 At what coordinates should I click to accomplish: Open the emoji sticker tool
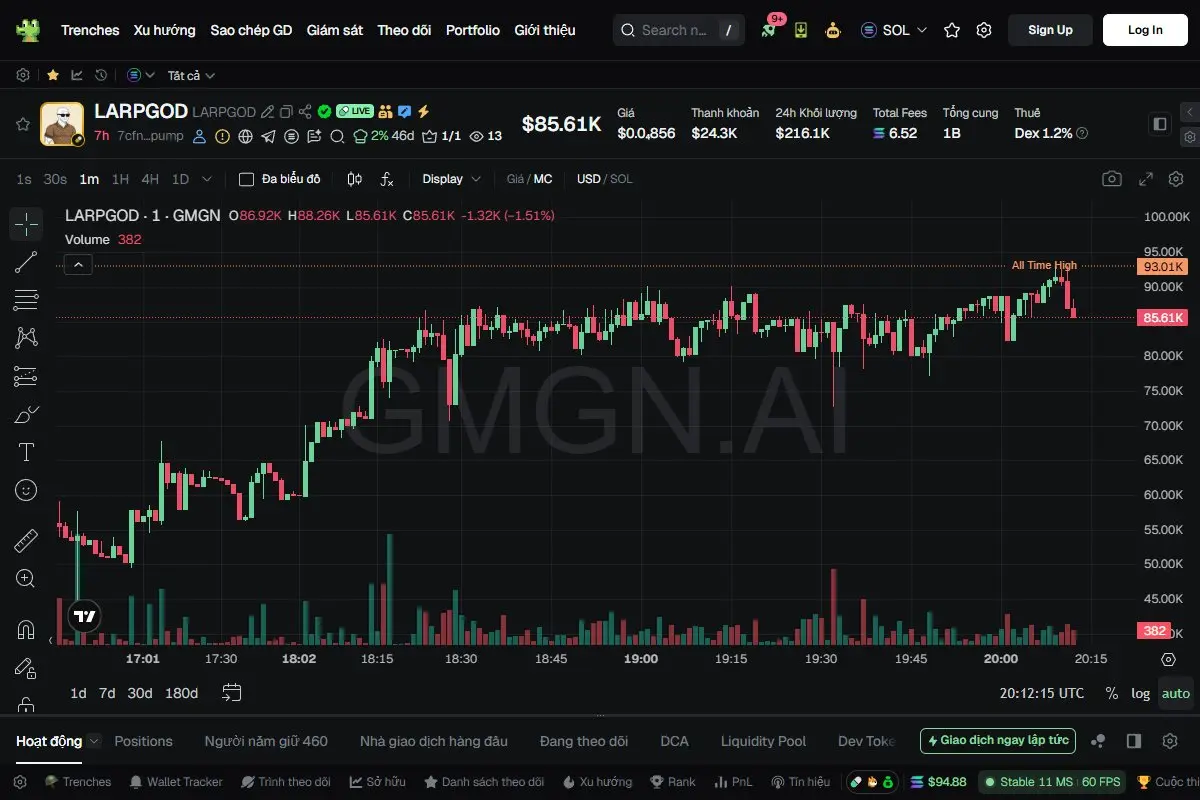coord(26,490)
